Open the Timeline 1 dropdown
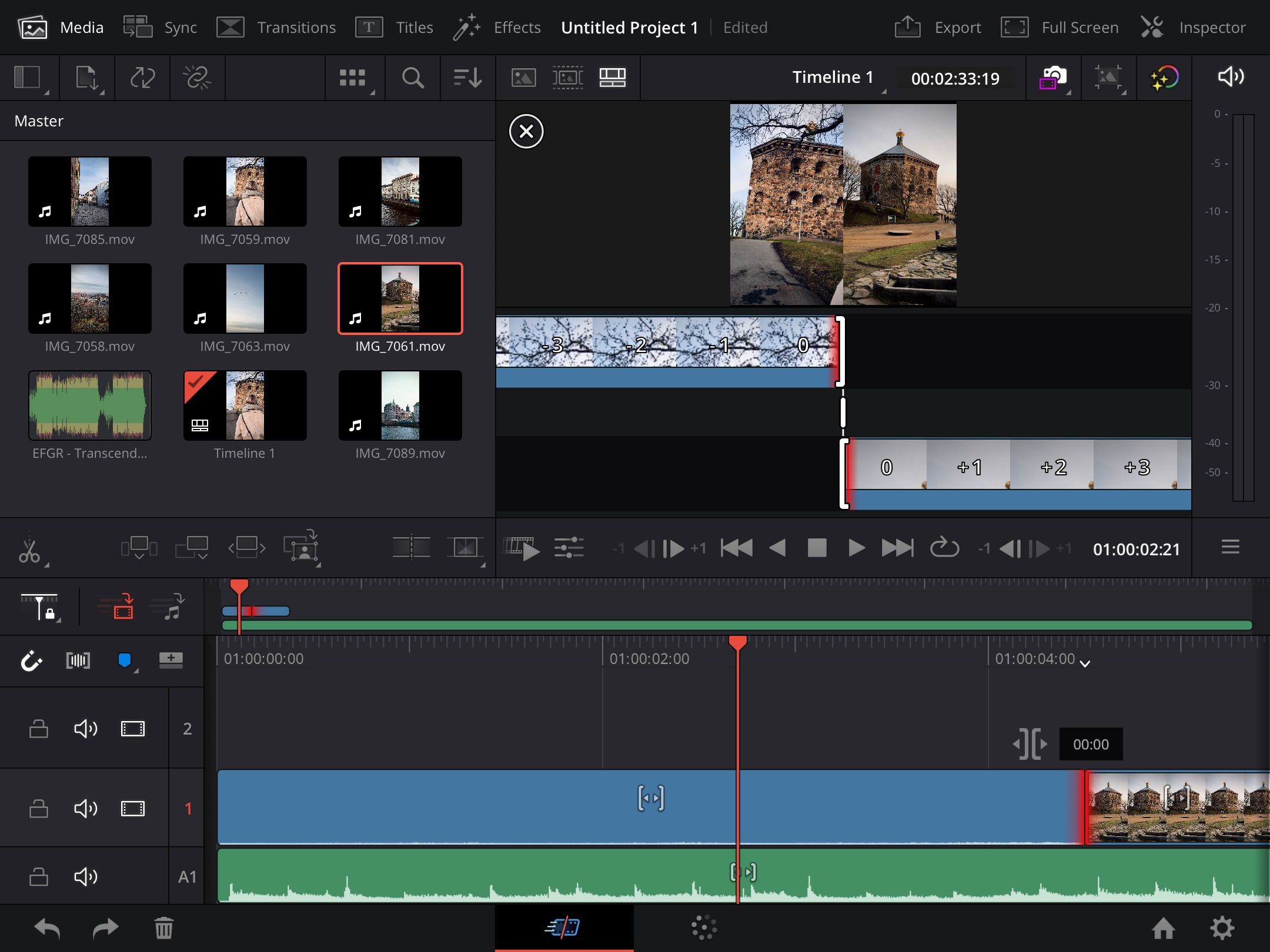The width and height of the screenshot is (1270, 952). [x=835, y=77]
